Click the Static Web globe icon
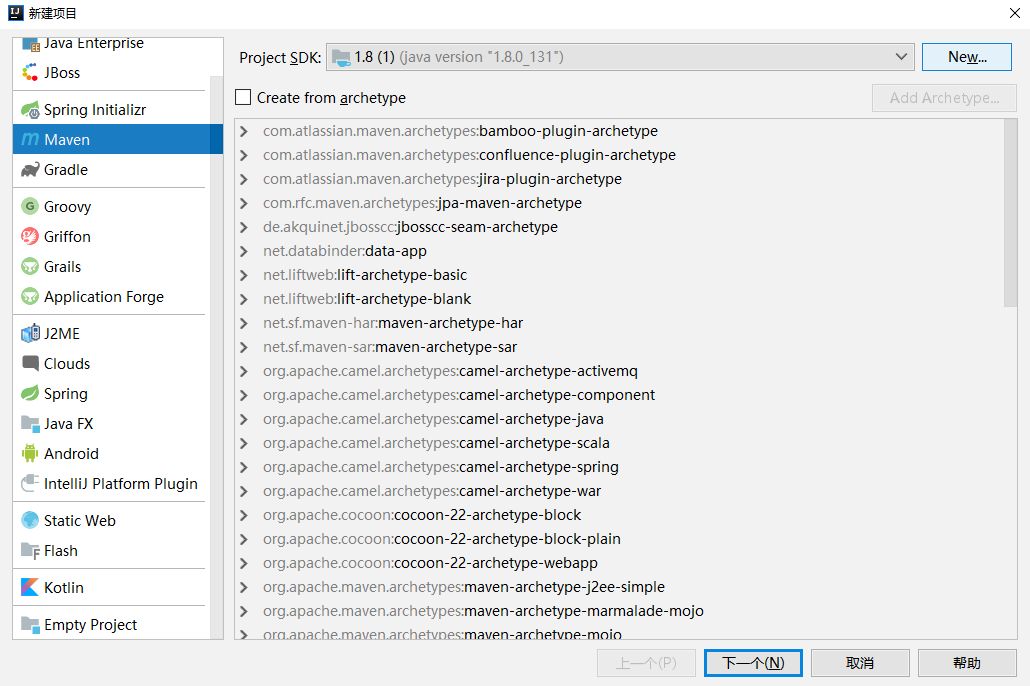Viewport: 1030px width, 686px height. click(30, 520)
